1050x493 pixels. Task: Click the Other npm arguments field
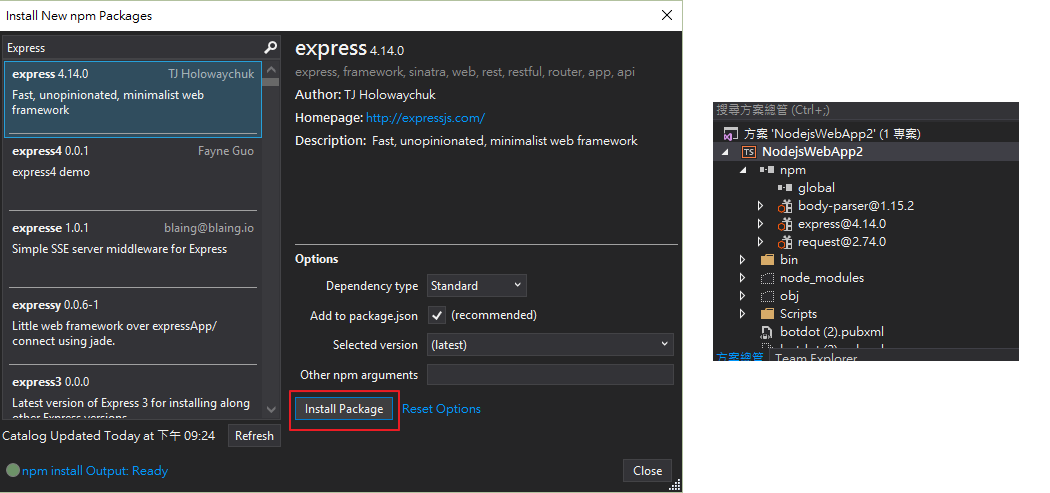click(550, 375)
